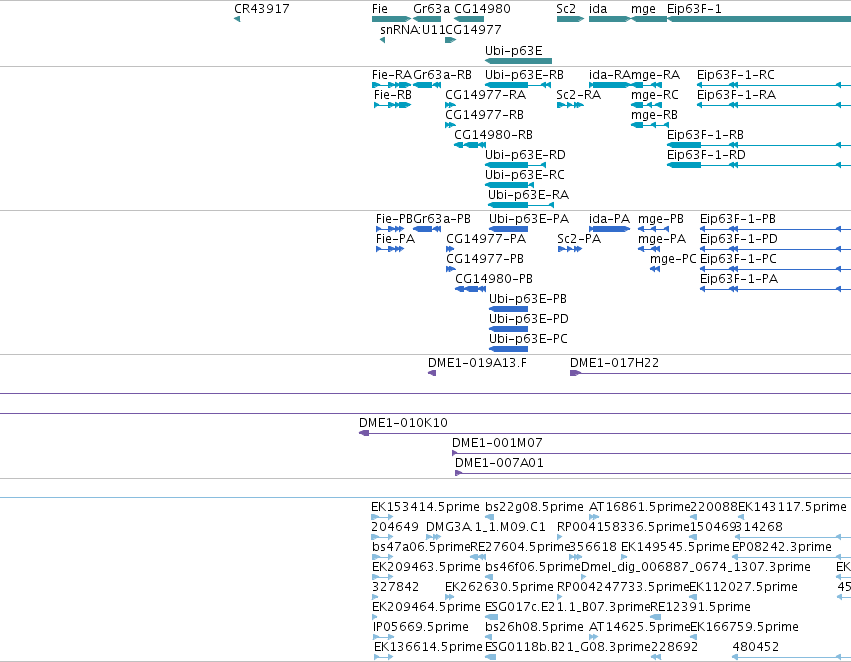
Task: Select the snRNA:U11 gene label
Action: [x=412, y=29]
